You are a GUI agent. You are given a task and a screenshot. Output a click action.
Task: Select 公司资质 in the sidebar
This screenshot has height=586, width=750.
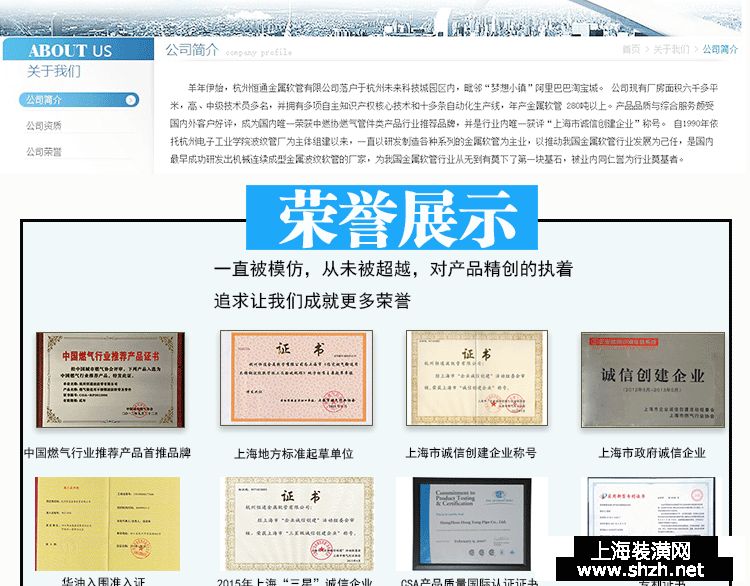(44, 126)
